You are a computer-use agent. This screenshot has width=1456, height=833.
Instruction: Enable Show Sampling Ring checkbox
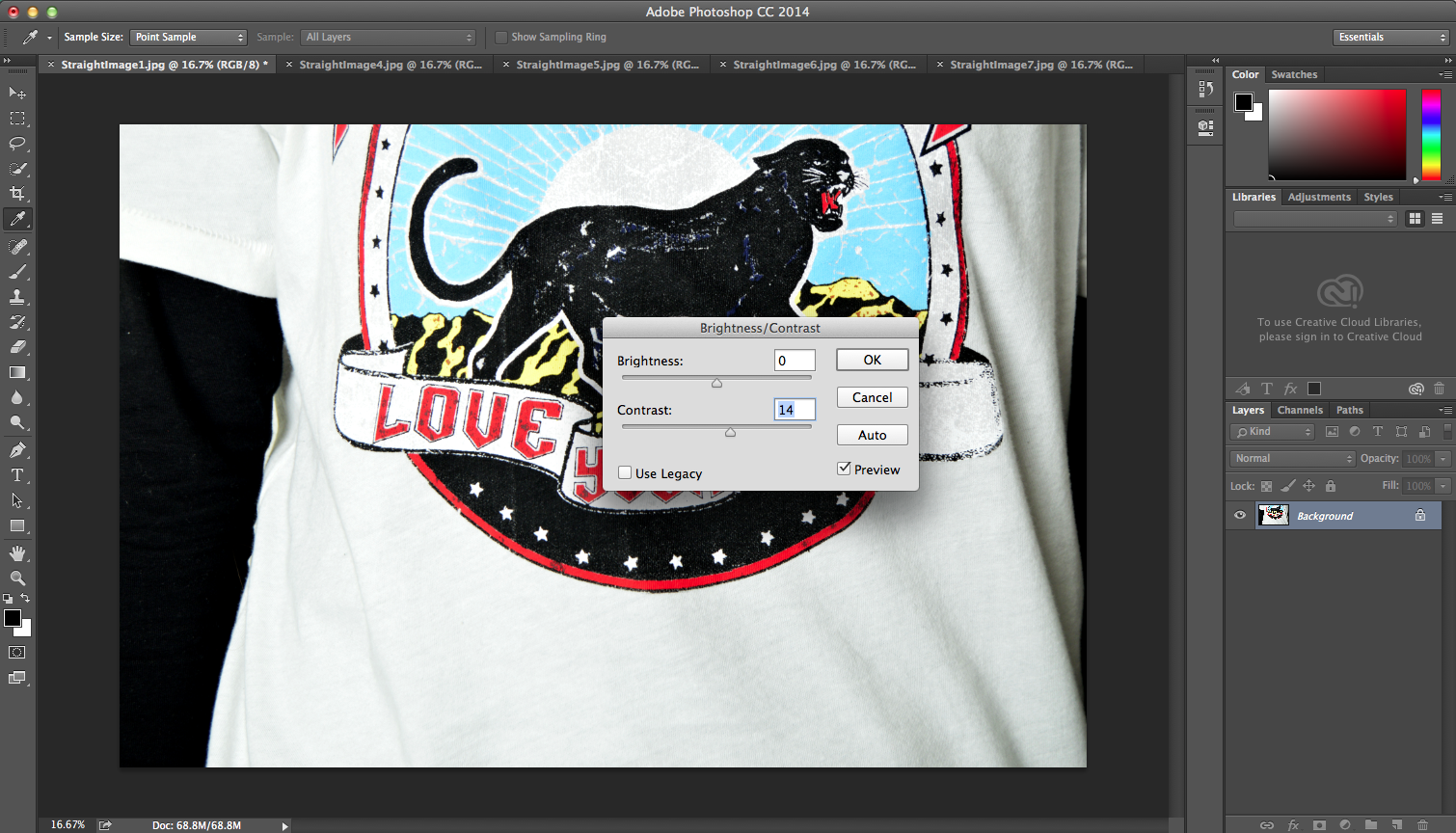(x=501, y=37)
